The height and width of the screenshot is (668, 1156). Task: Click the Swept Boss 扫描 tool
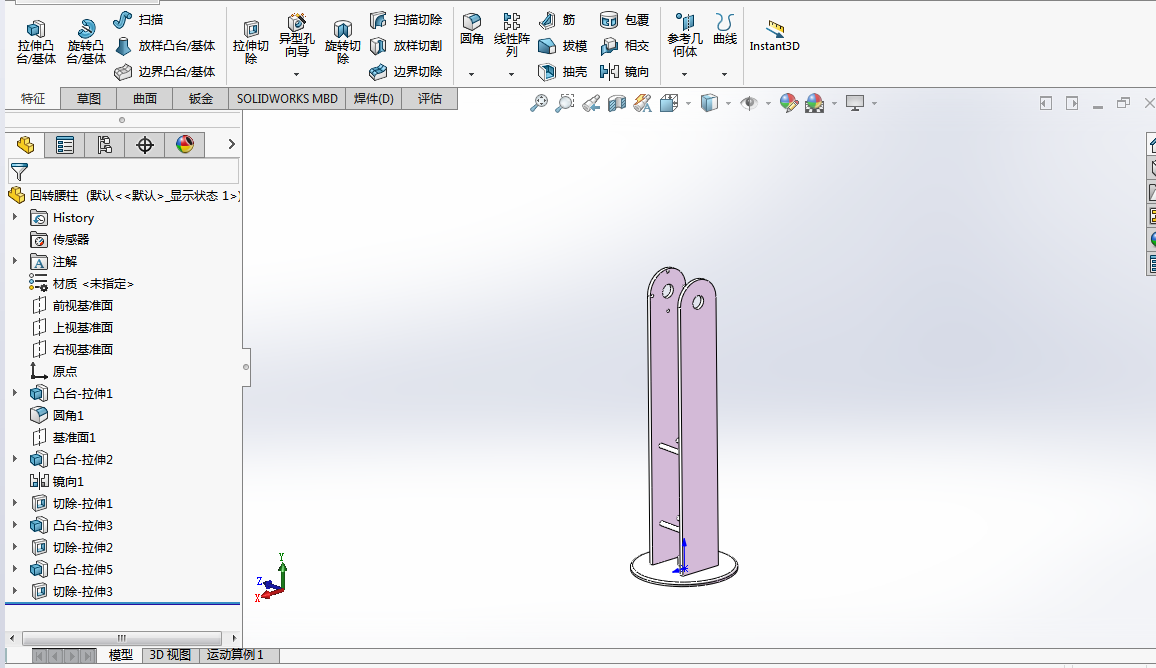[139, 20]
